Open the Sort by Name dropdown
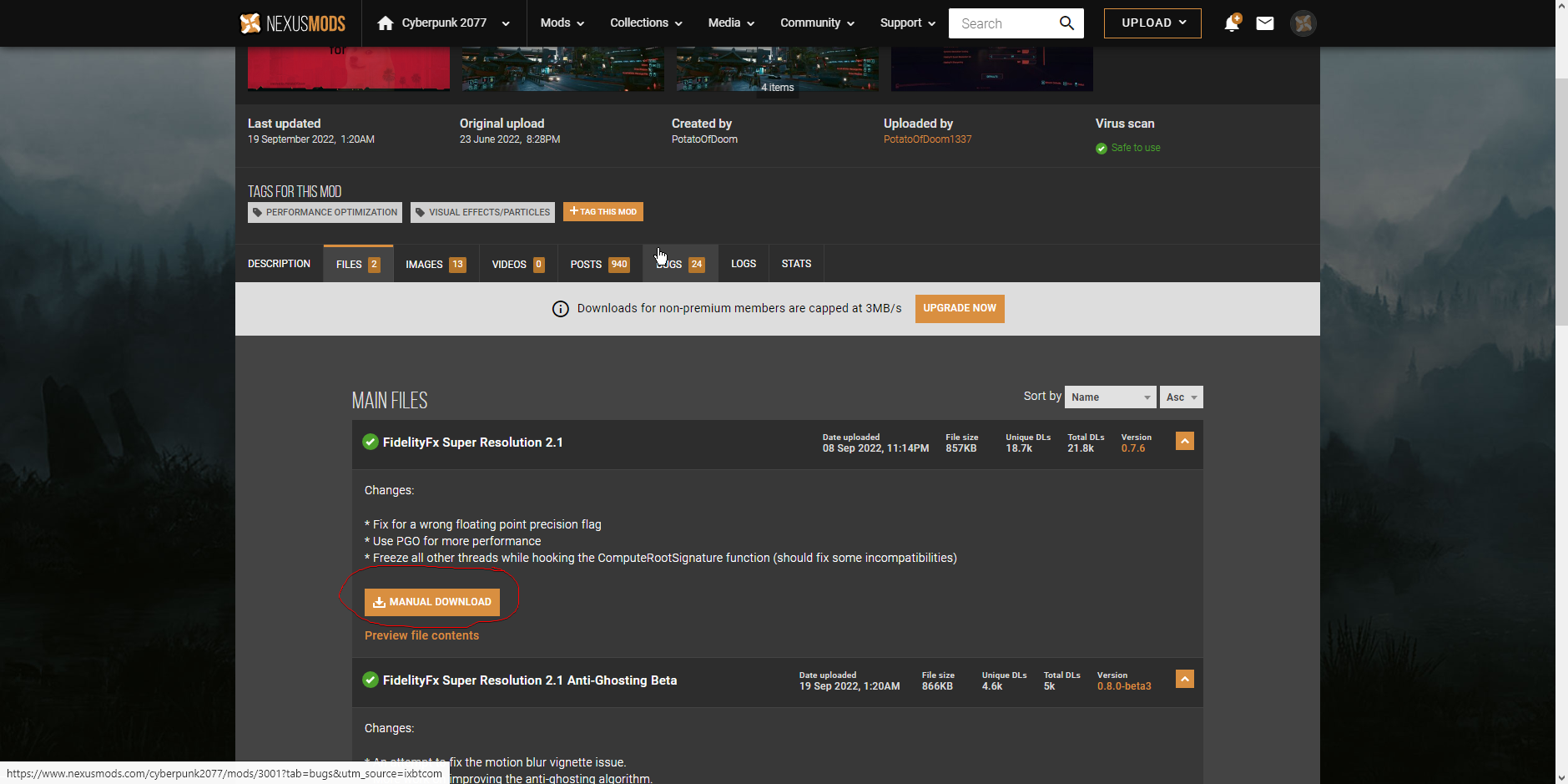This screenshot has height=784, width=1568. click(1111, 397)
